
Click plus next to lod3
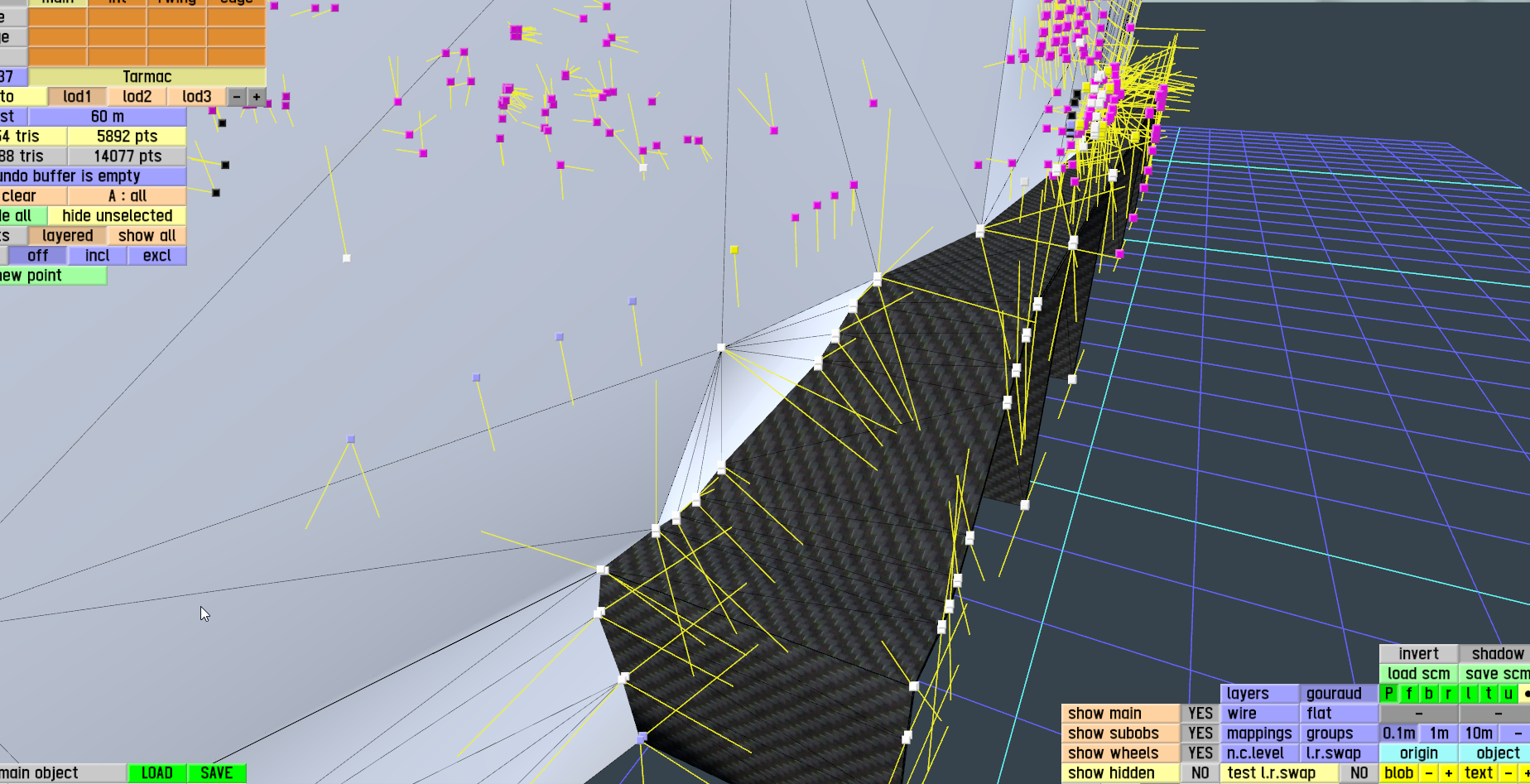click(257, 97)
